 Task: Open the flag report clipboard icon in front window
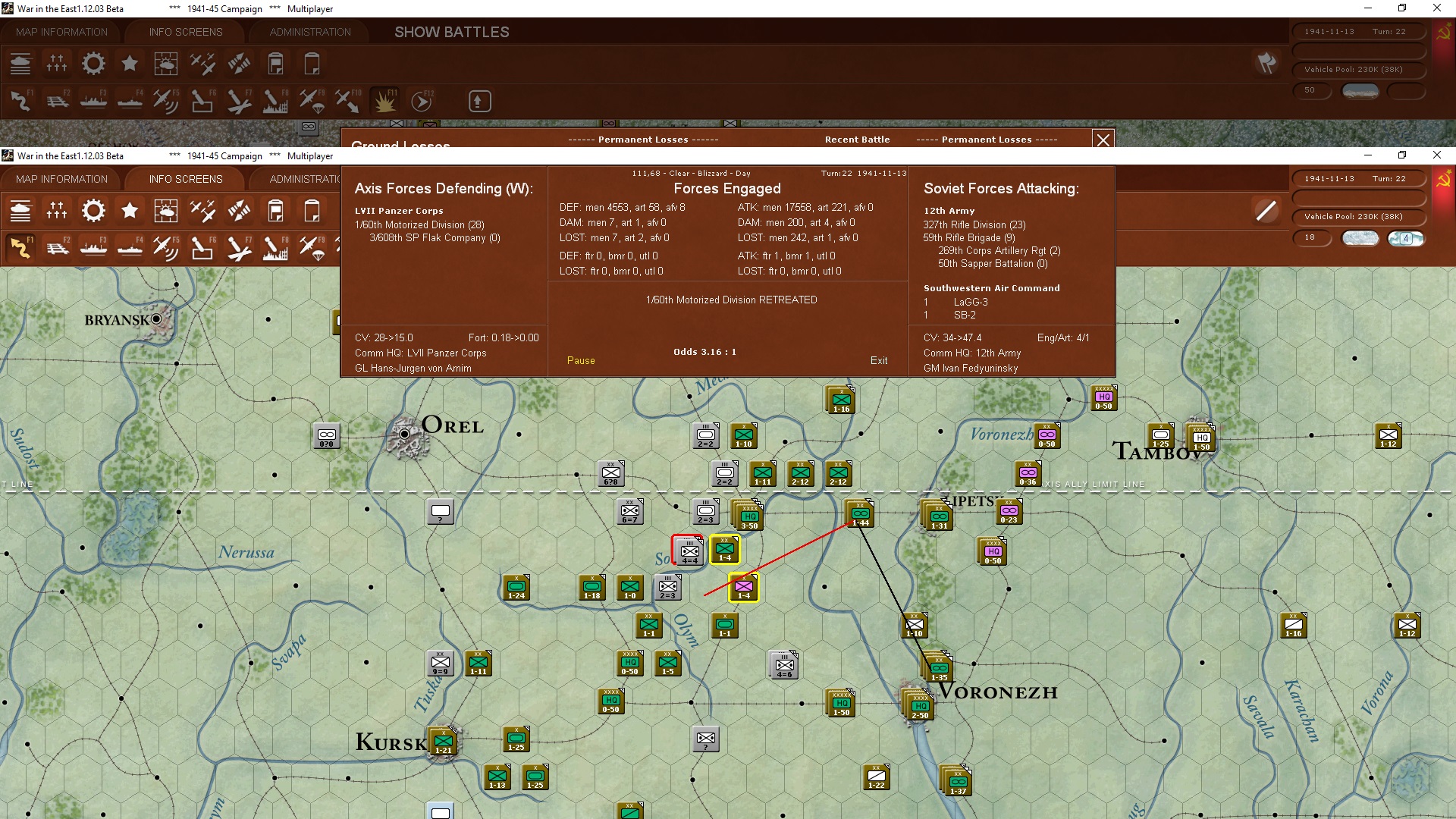coord(275,211)
